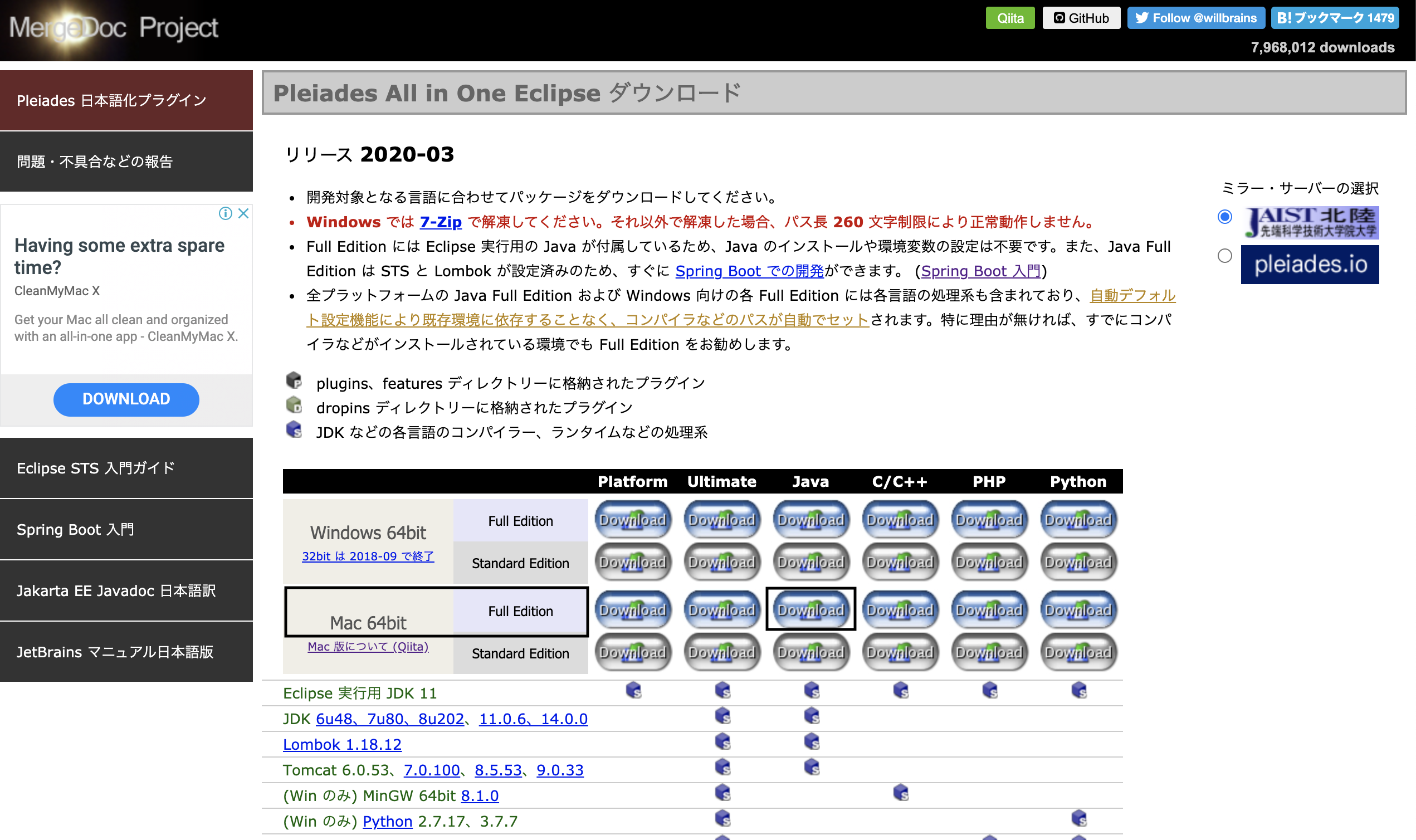
Task: Download Mac Standard Edition C/C++ package
Action: tap(900, 652)
